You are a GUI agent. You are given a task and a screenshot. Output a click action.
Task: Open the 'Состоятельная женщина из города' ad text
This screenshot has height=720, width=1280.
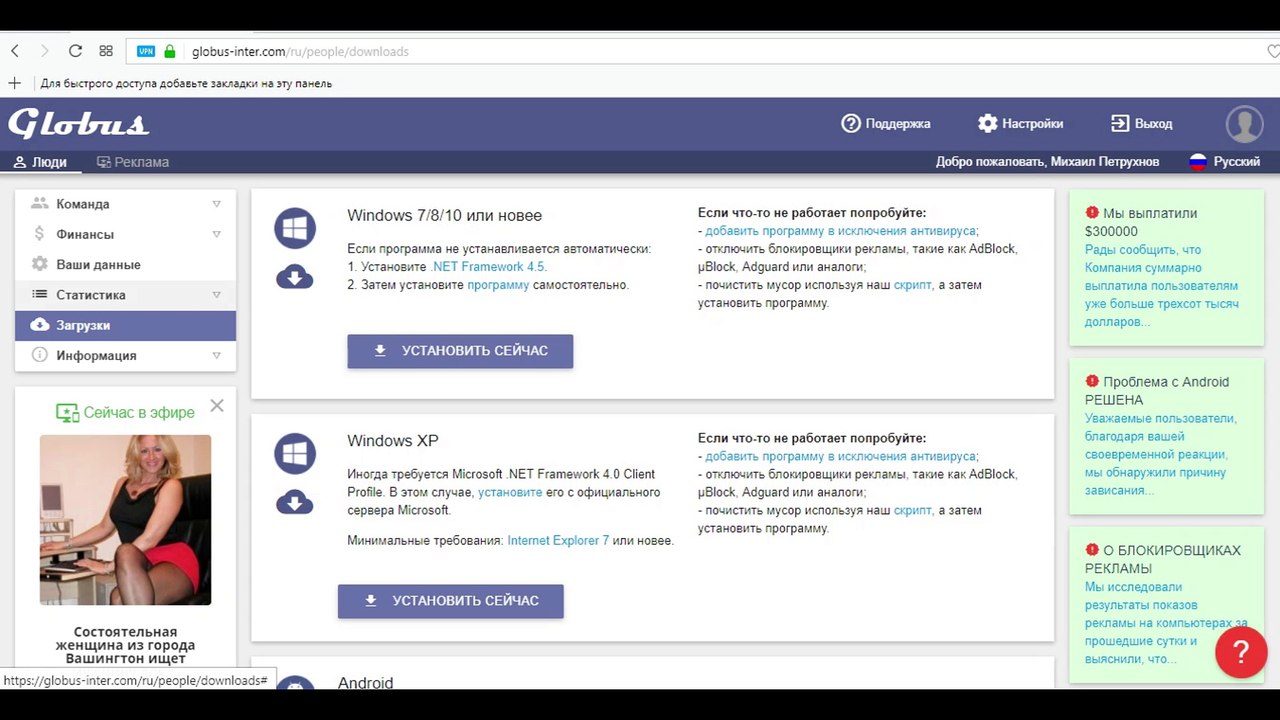click(125, 645)
